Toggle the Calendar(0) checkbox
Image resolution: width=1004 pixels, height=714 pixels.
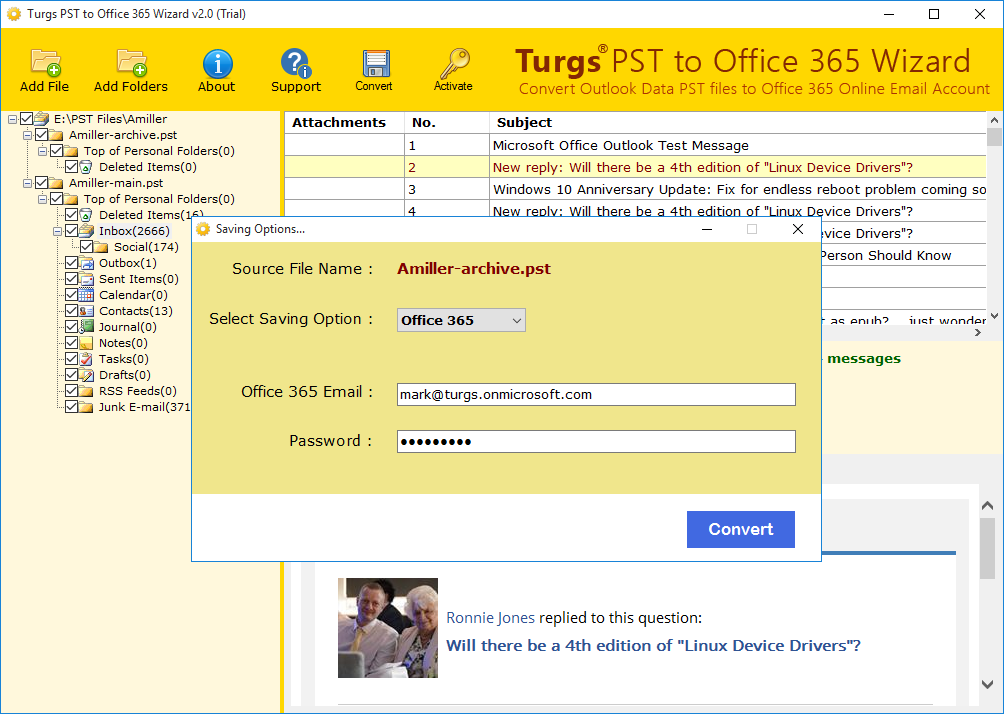point(72,295)
